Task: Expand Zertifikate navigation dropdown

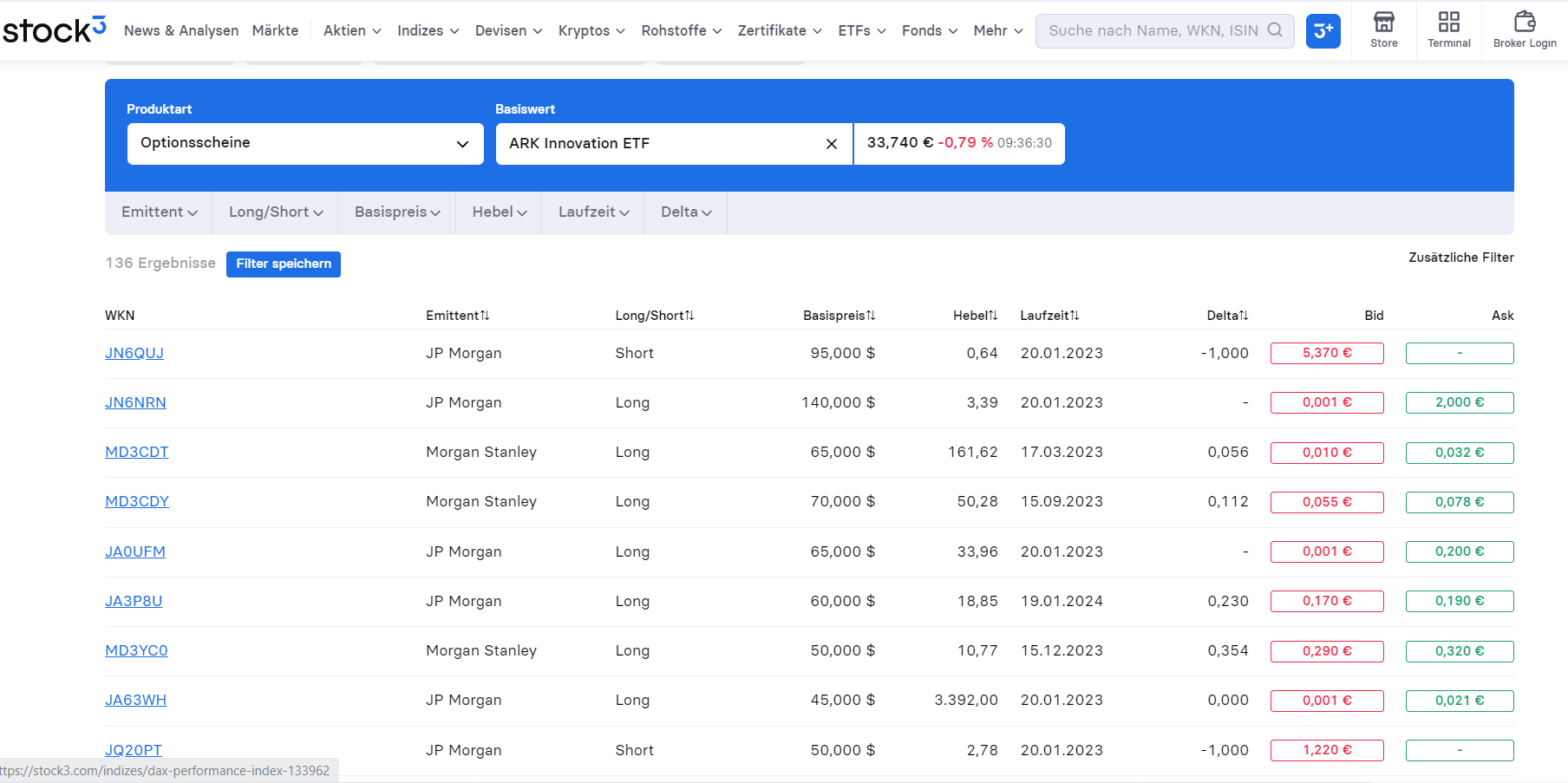Action: 780,30
